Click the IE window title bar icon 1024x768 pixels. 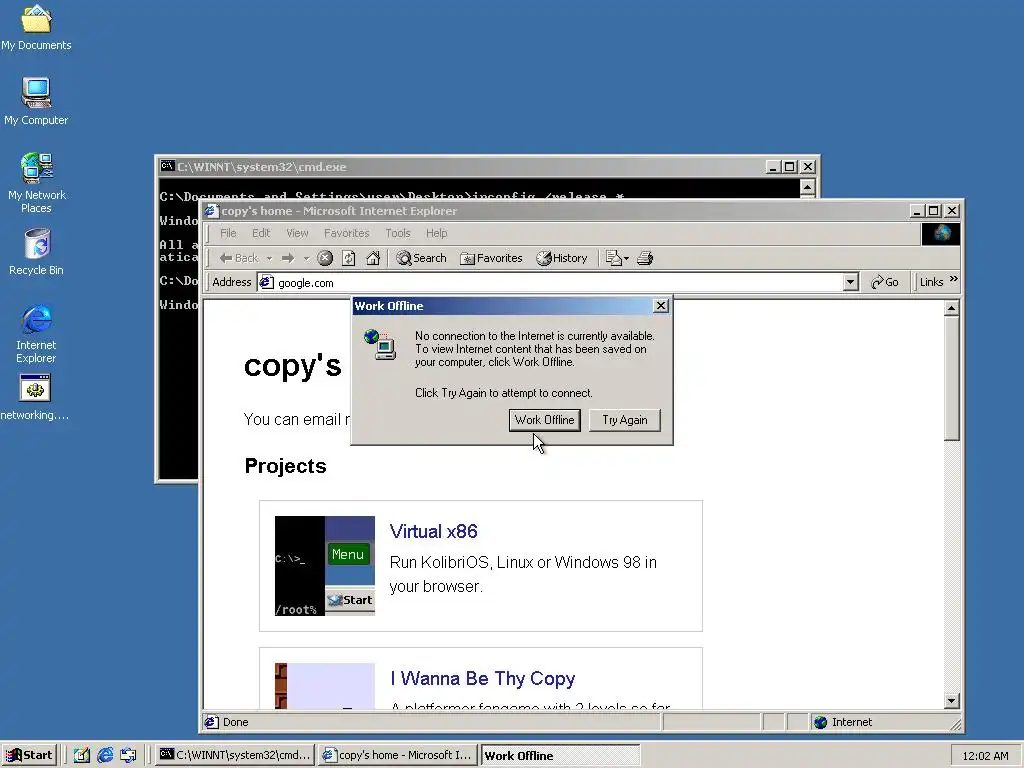[211, 210]
